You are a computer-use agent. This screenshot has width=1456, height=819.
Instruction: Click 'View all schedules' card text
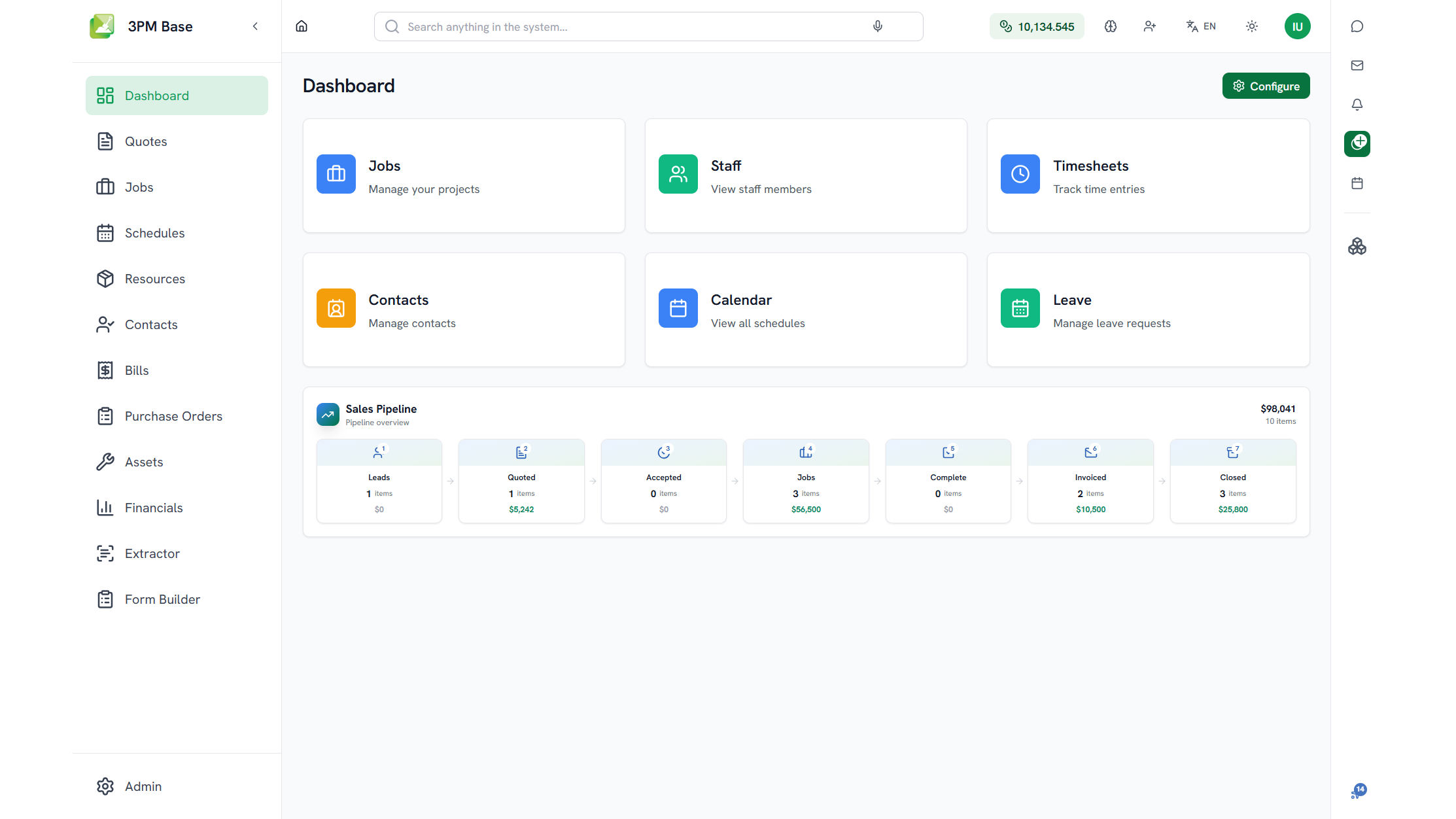tap(757, 323)
